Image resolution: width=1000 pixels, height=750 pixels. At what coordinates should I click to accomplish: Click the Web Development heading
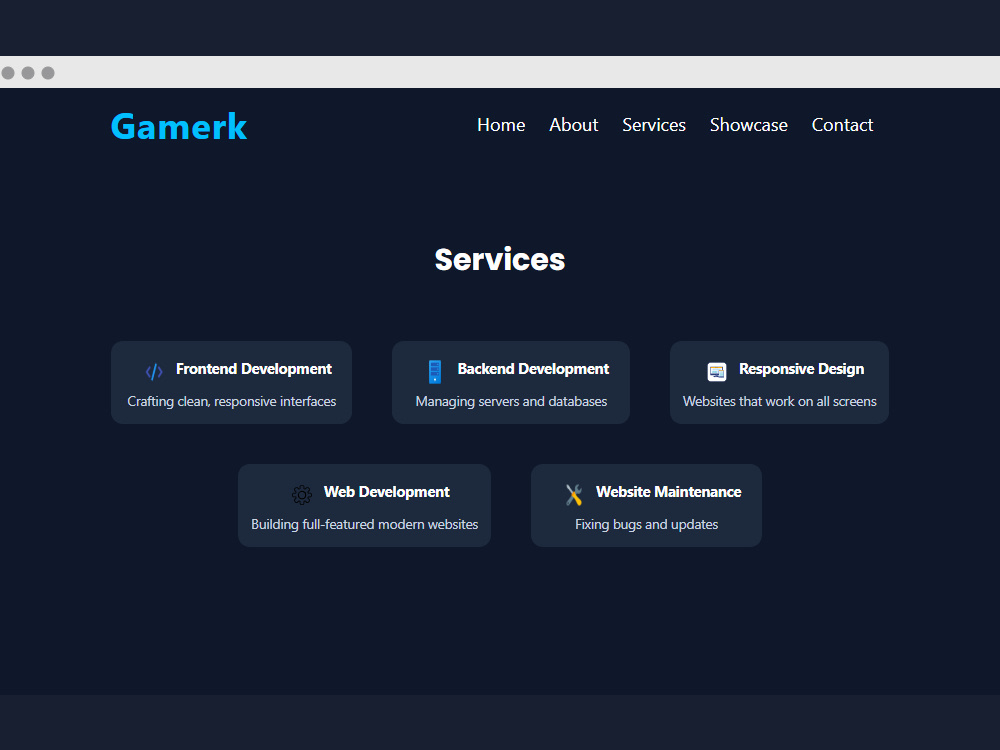click(x=386, y=492)
